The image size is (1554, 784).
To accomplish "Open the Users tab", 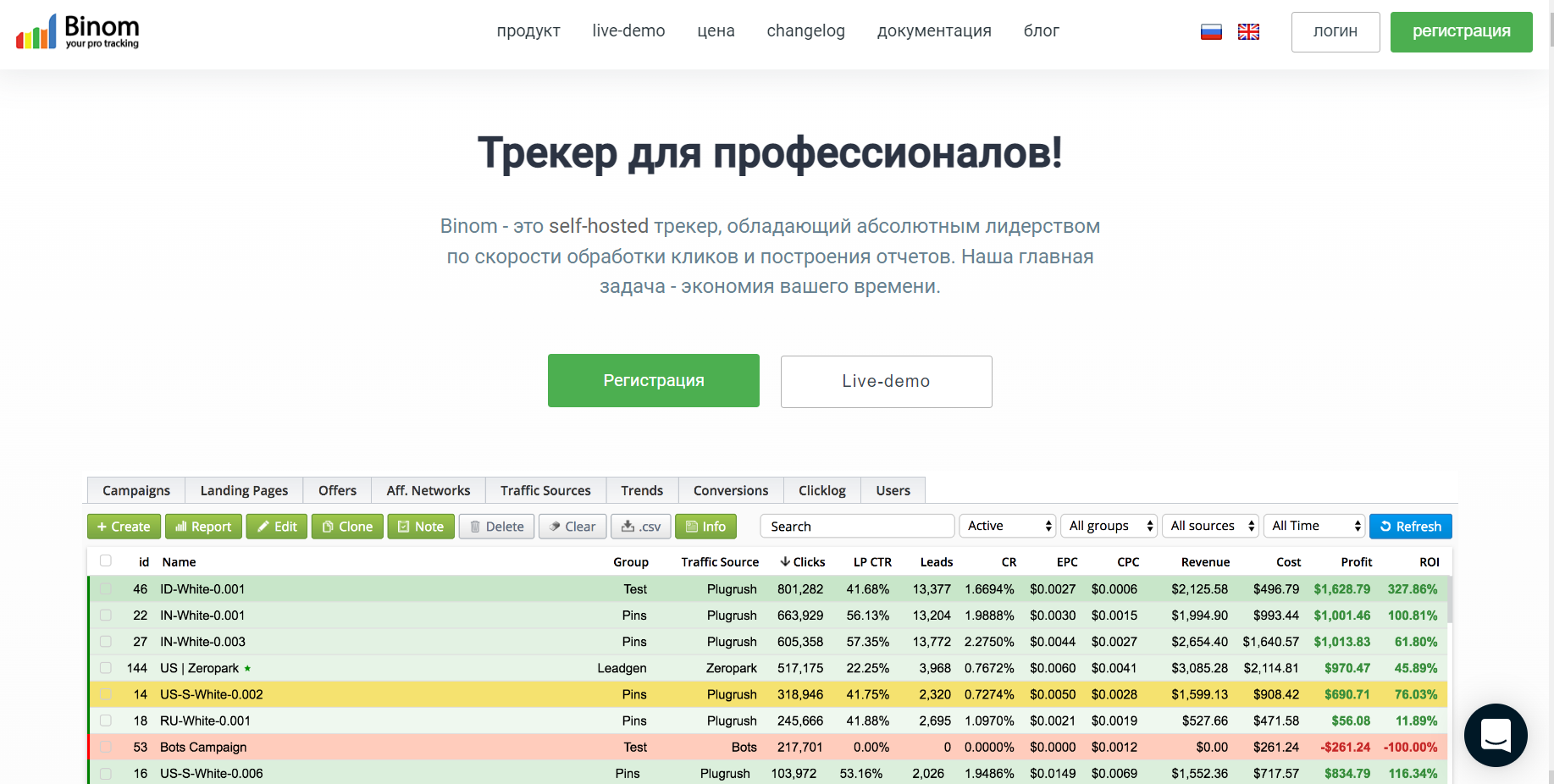I will click(893, 490).
